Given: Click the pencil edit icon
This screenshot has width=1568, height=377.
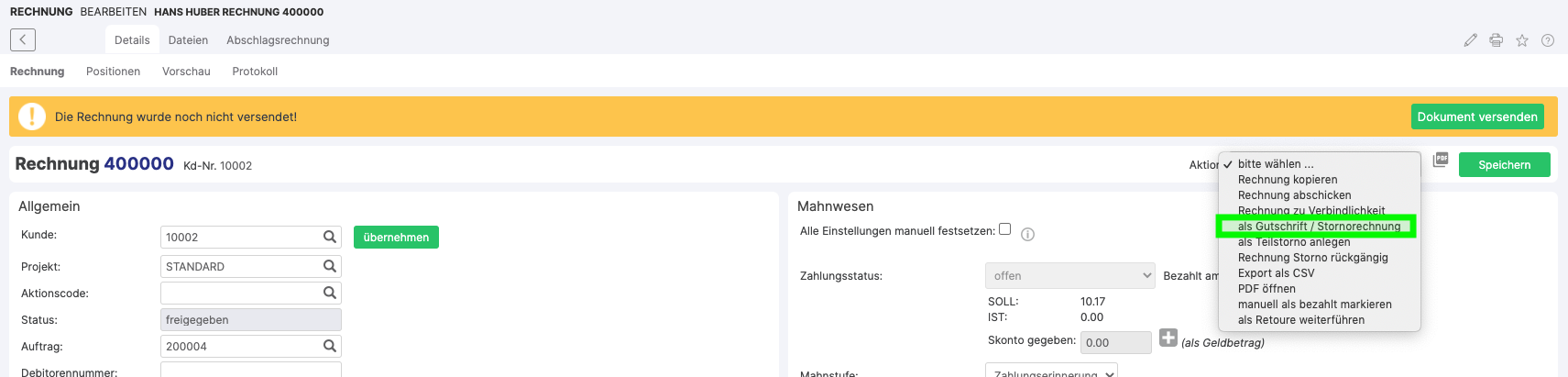Looking at the screenshot, I should click(x=1470, y=40).
